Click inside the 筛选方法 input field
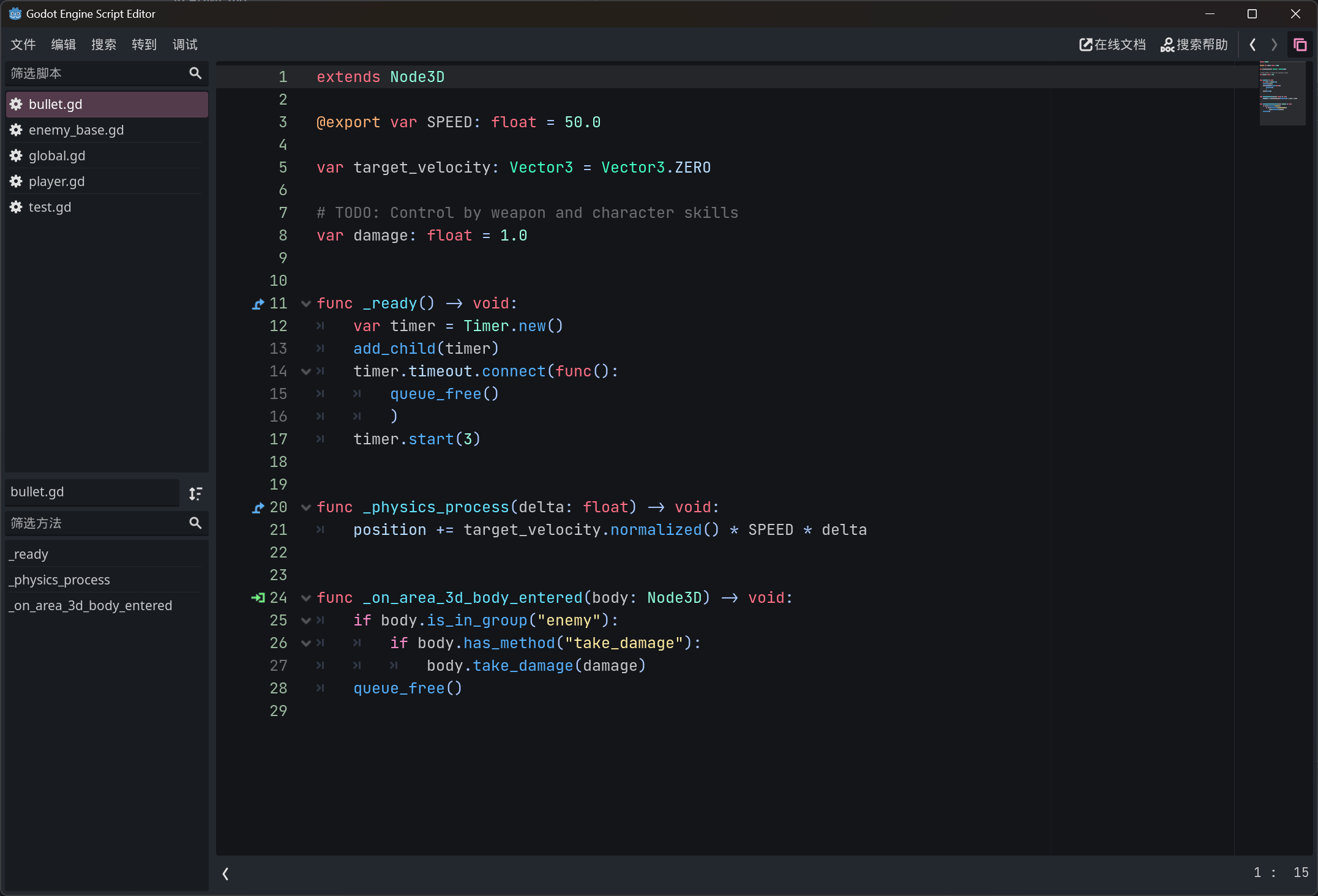The image size is (1318, 896). pyautogui.click(x=92, y=523)
